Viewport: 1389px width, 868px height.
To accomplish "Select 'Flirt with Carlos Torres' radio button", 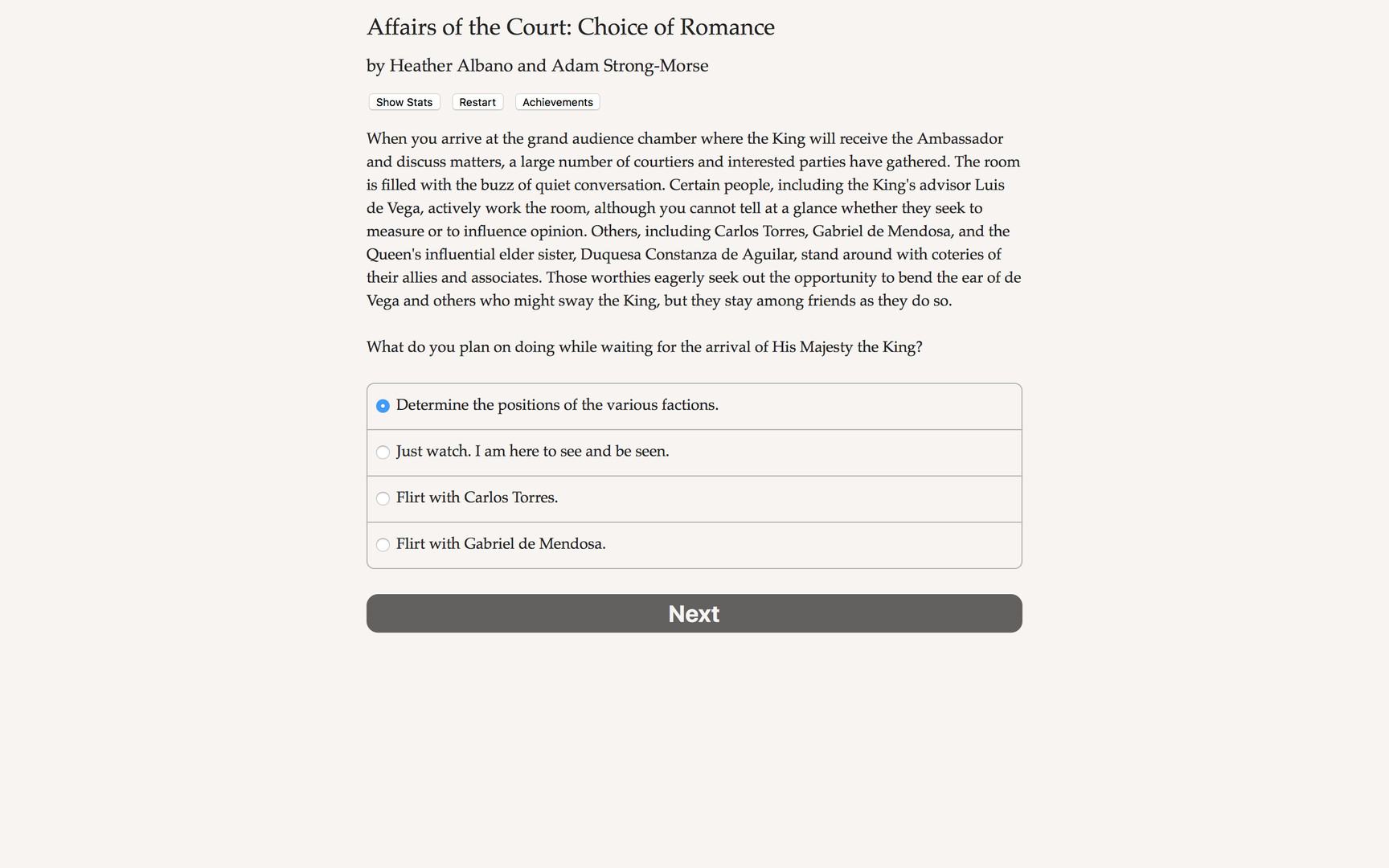I will coord(383,498).
